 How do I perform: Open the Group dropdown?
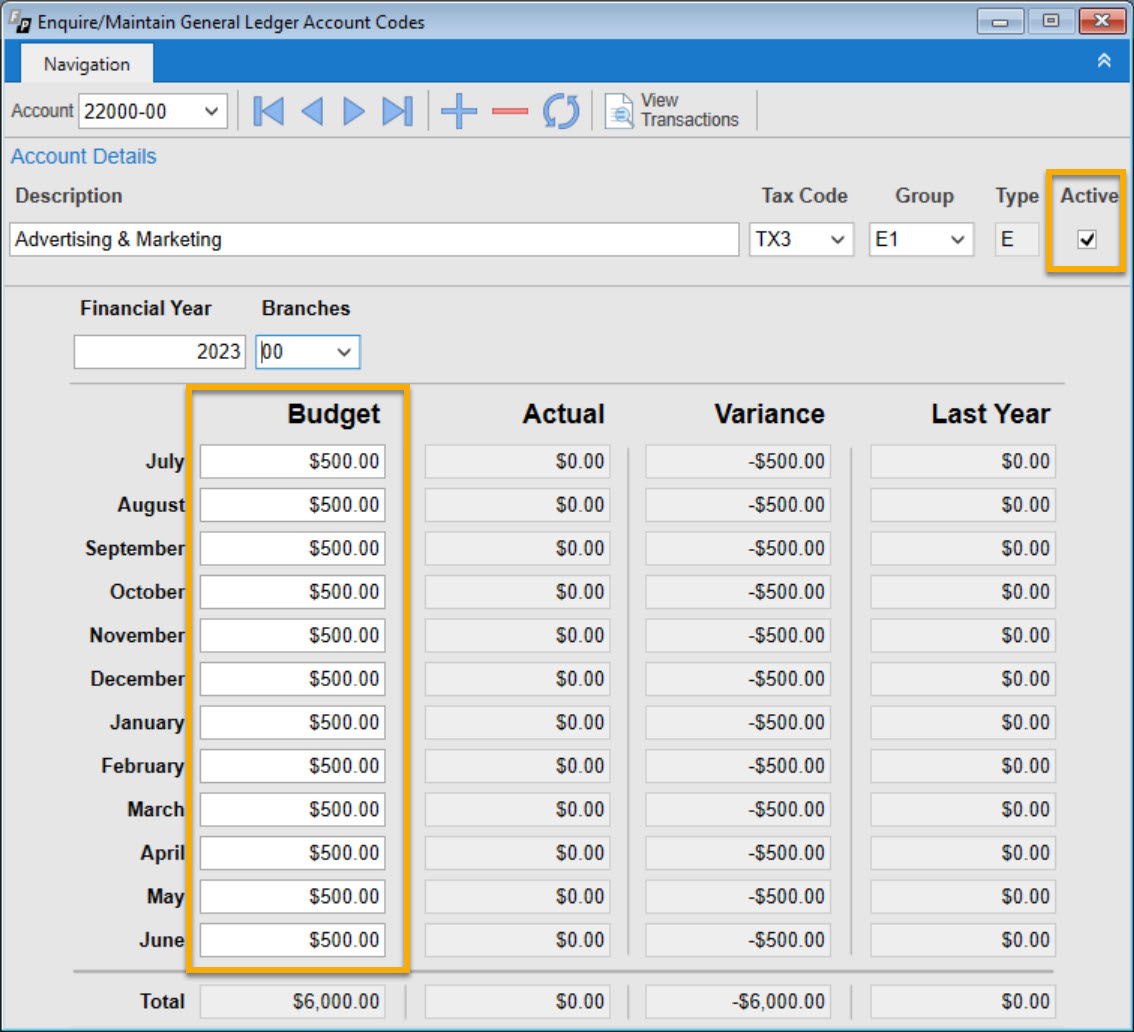(957, 240)
